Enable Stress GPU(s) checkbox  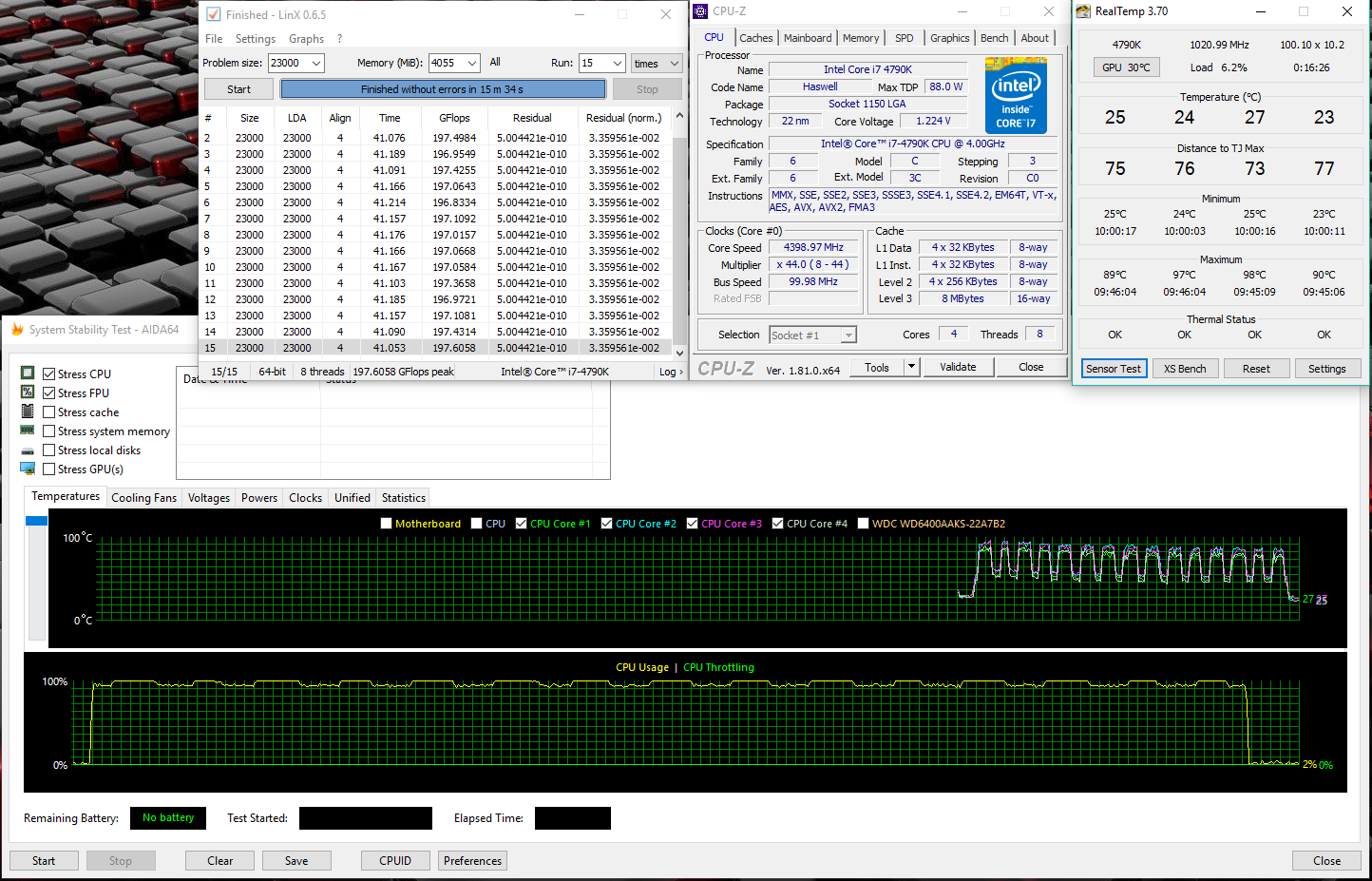pos(48,469)
